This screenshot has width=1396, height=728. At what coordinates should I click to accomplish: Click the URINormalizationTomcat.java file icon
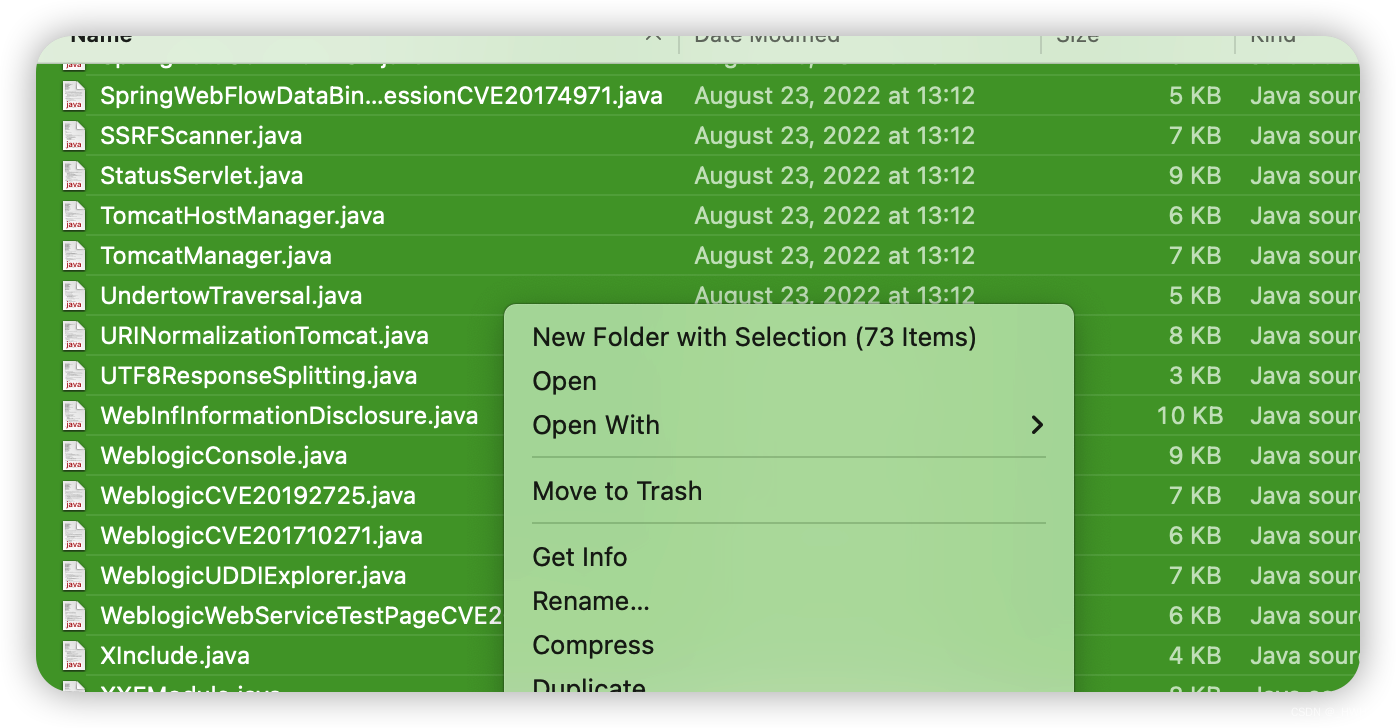coord(74,336)
